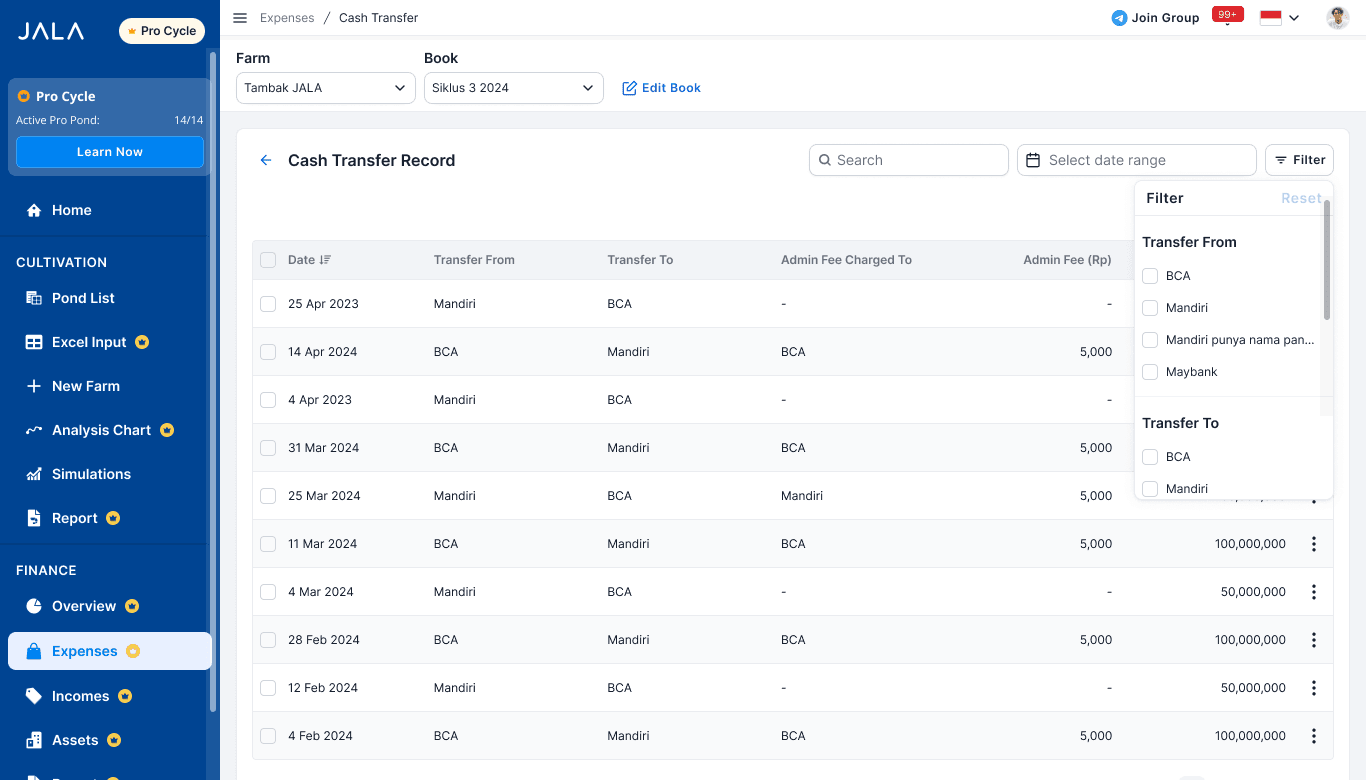The width and height of the screenshot is (1366, 780).
Task: Click the JALA logo
Action: coord(51,31)
